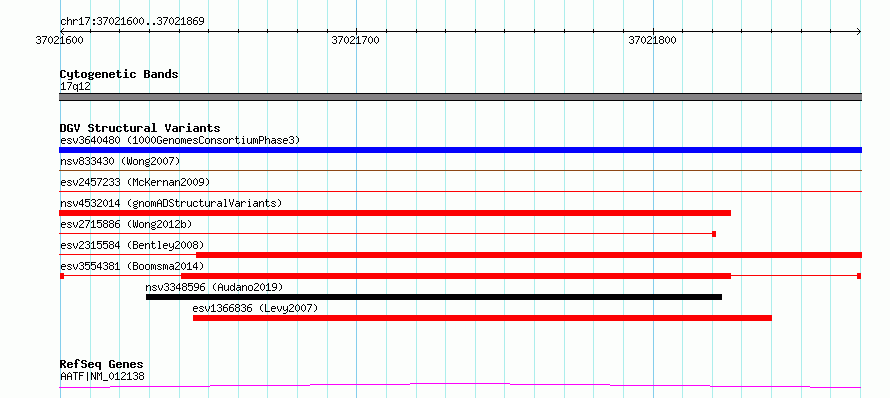Open the DGV Structural Variants track heading
890x398 pixels.
[140, 128]
